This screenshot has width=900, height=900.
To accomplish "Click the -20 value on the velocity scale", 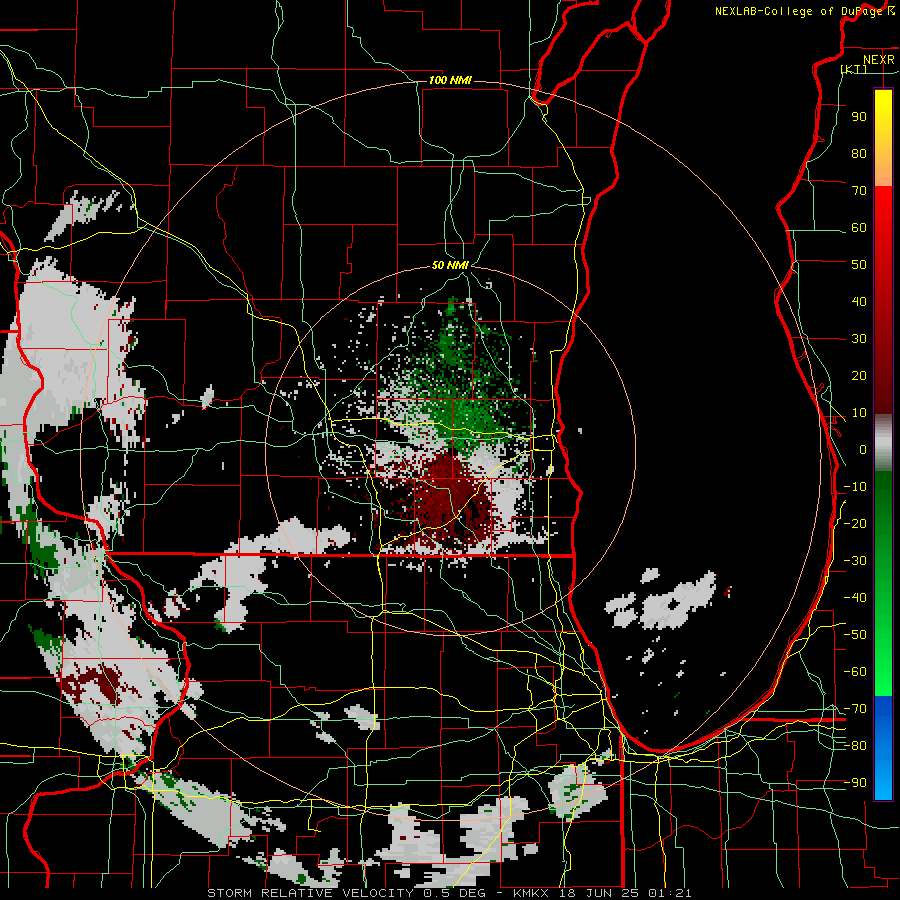I will point(855,523).
